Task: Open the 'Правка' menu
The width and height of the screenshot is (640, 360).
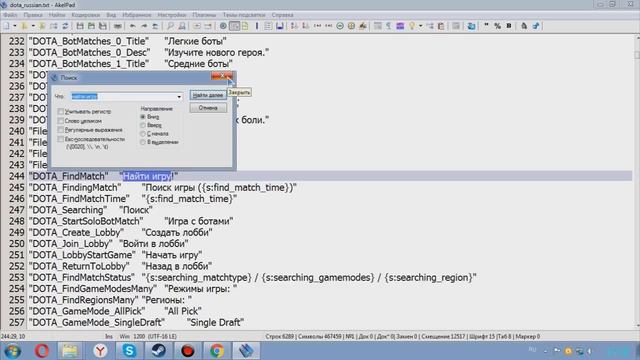Action: pyautogui.click(x=33, y=15)
